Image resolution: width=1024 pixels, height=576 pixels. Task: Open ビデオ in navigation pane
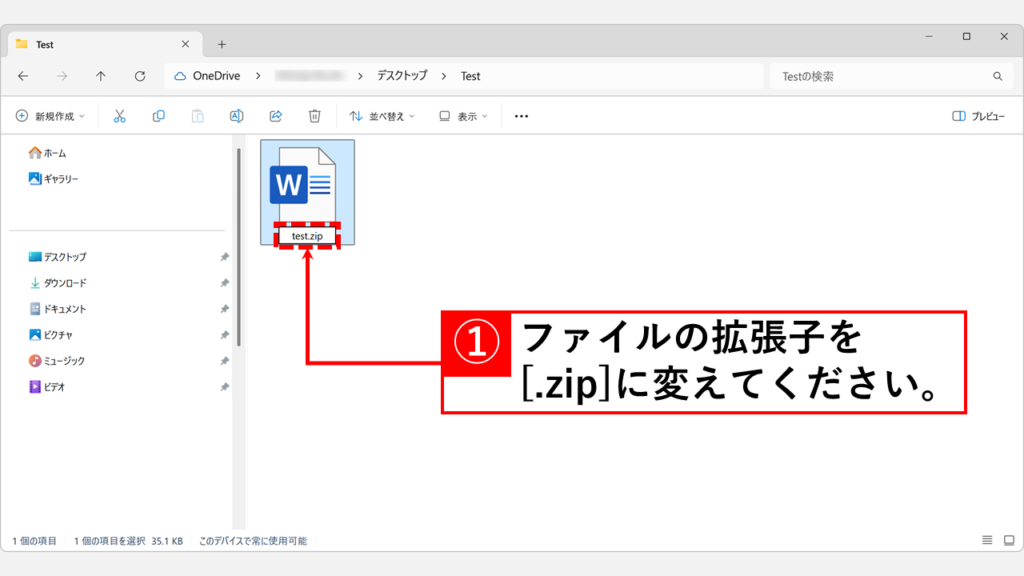47,387
